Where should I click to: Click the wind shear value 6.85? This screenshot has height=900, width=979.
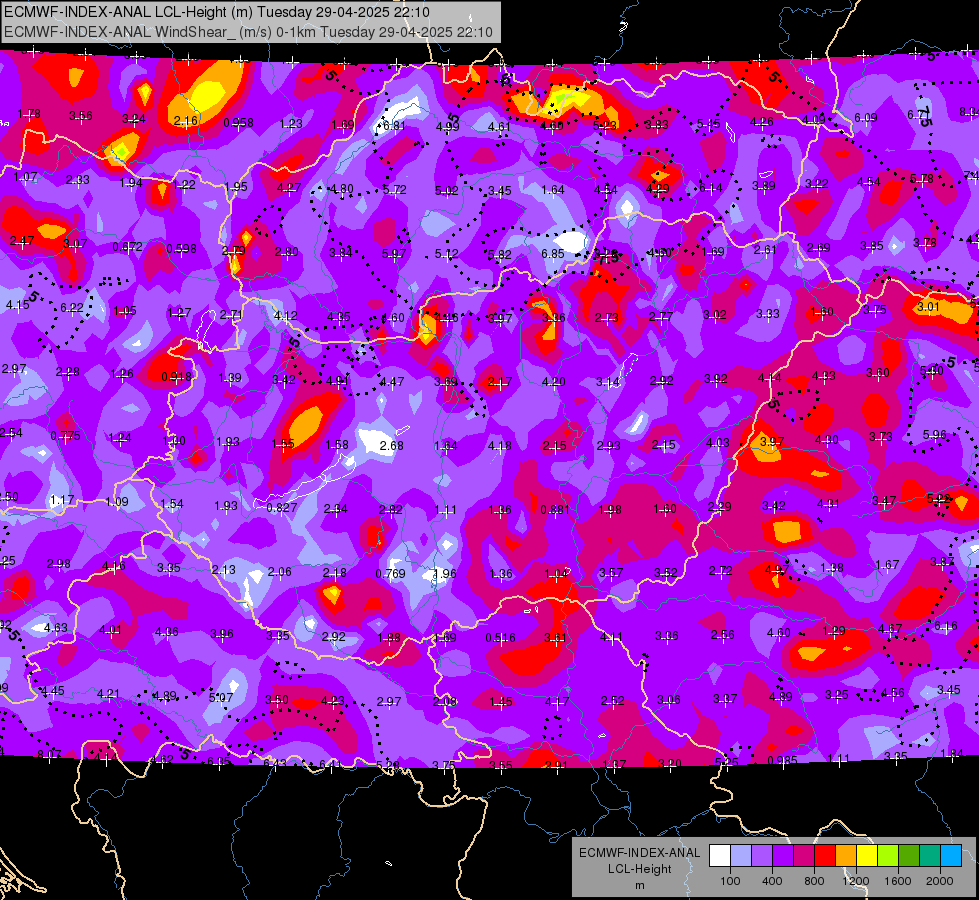tap(553, 254)
